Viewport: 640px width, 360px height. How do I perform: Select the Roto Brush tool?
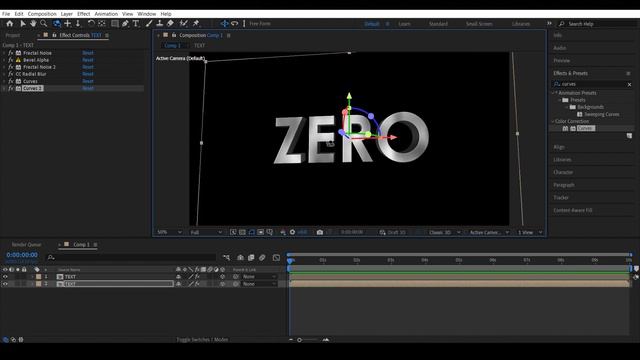[184, 24]
